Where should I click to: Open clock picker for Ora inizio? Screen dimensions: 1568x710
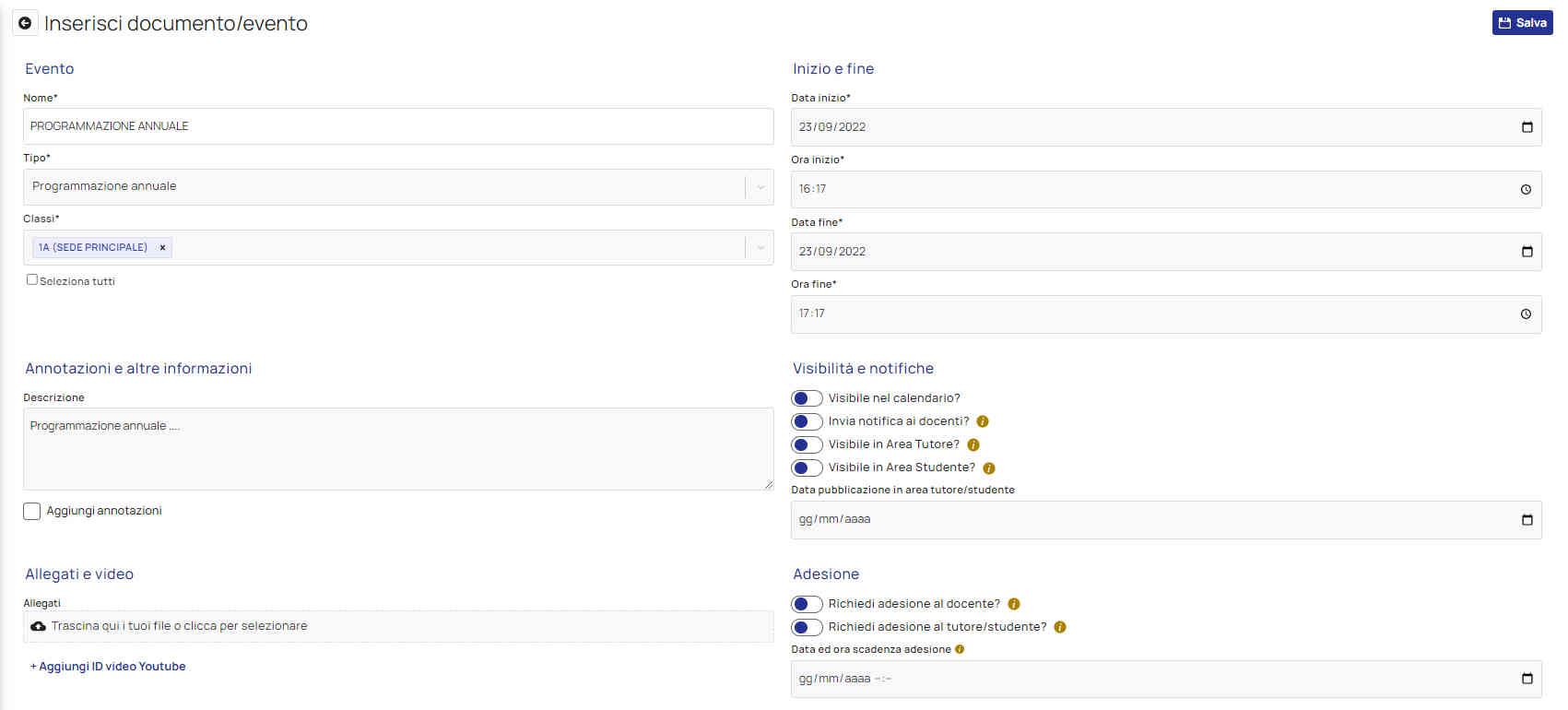pos(1526,190)
